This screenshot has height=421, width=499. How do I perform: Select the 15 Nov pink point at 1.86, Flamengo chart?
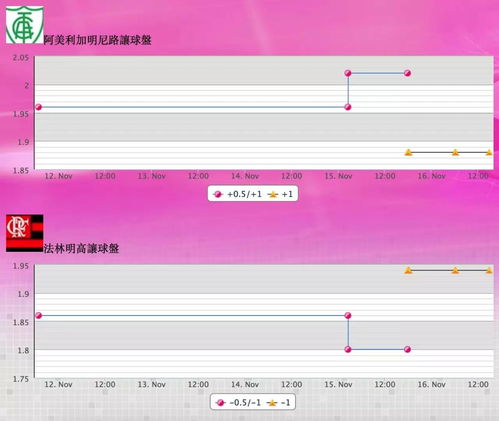coord(348,315)
